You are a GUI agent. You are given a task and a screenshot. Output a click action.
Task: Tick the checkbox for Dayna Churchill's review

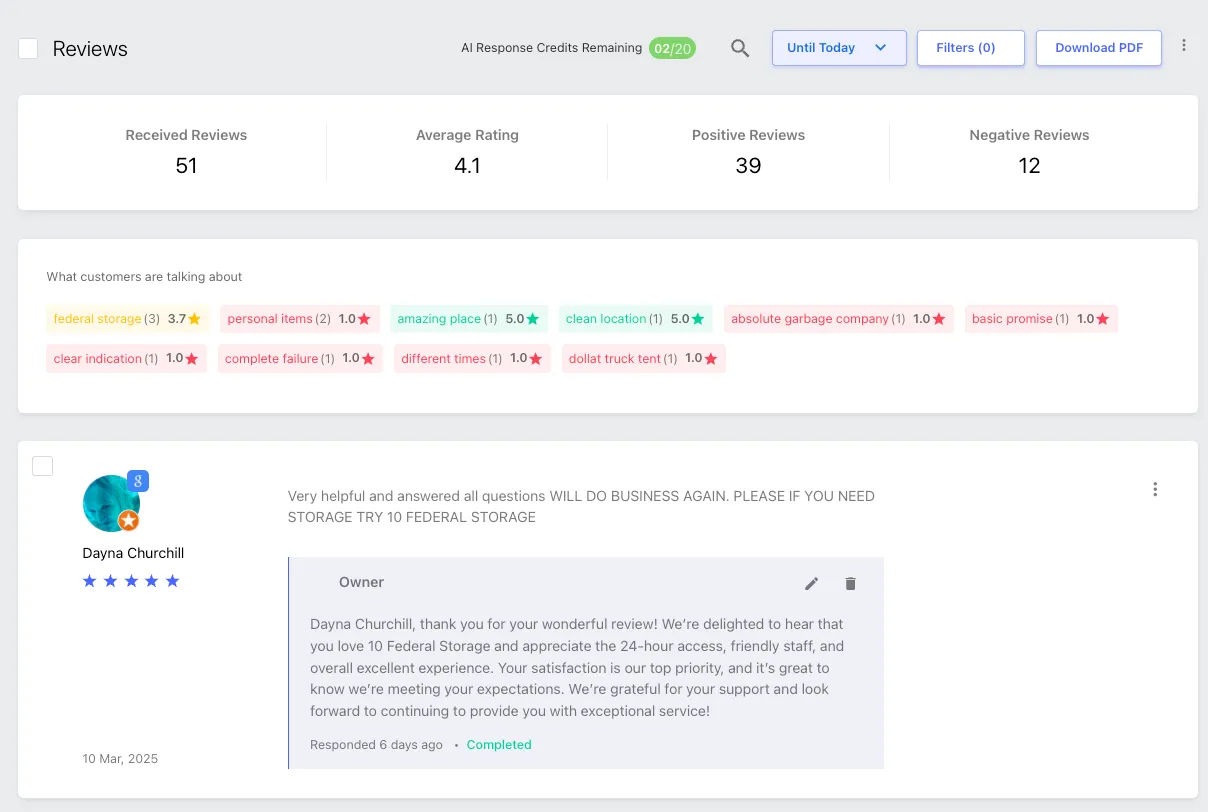click(43, 466)
